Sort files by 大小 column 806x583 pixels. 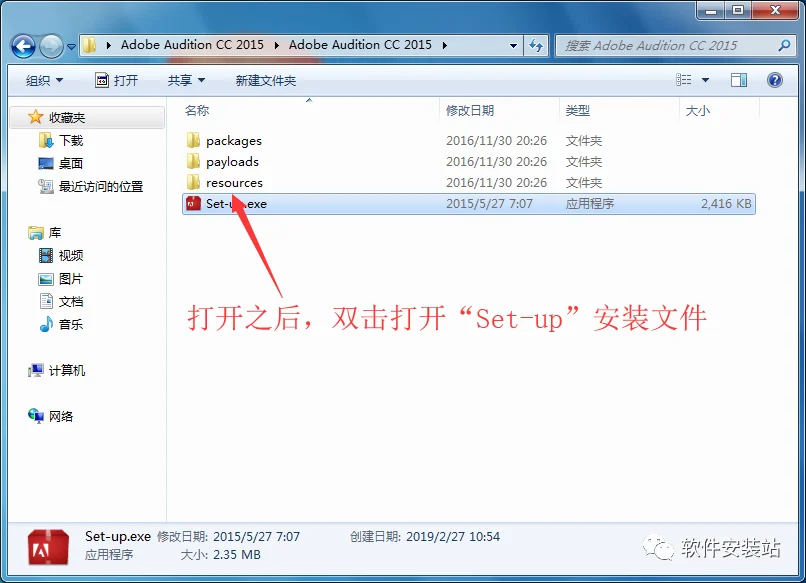pyautogui.click(x=698, y=111)
